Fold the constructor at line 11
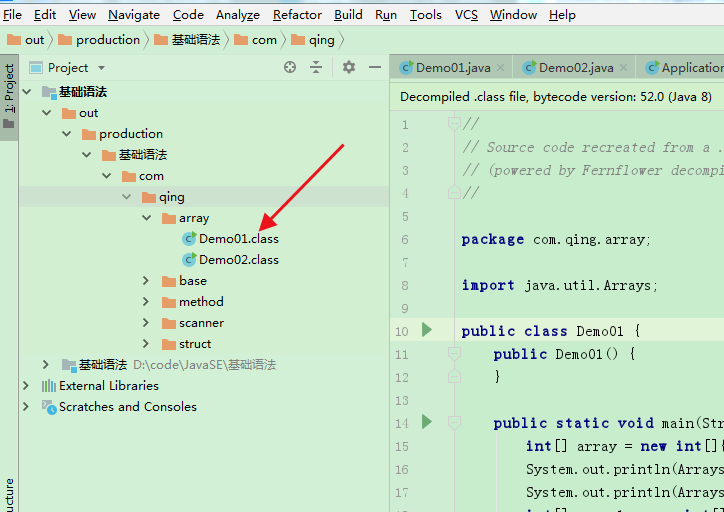Viewport: 724px width, 512px height. pos(454,354)
